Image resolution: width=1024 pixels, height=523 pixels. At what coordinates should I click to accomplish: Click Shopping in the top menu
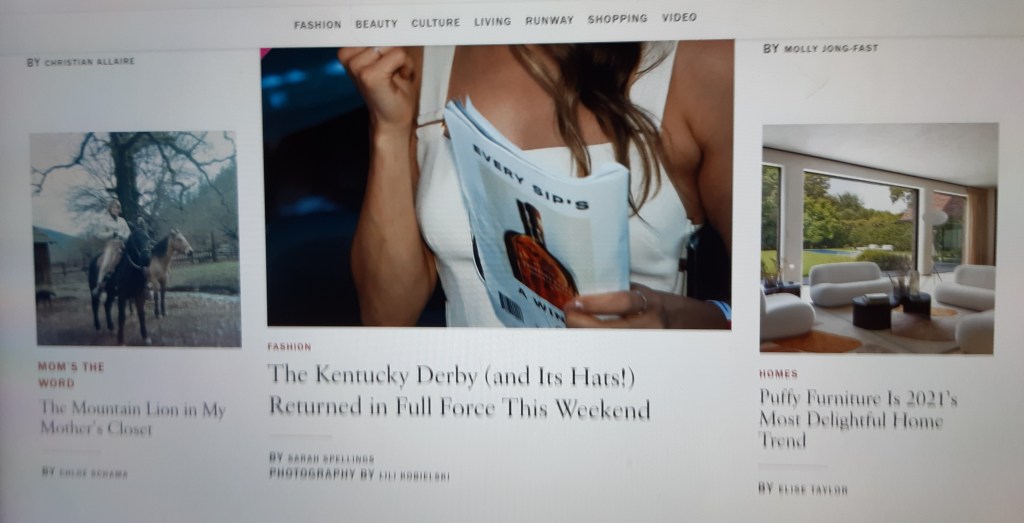point(617,19)
